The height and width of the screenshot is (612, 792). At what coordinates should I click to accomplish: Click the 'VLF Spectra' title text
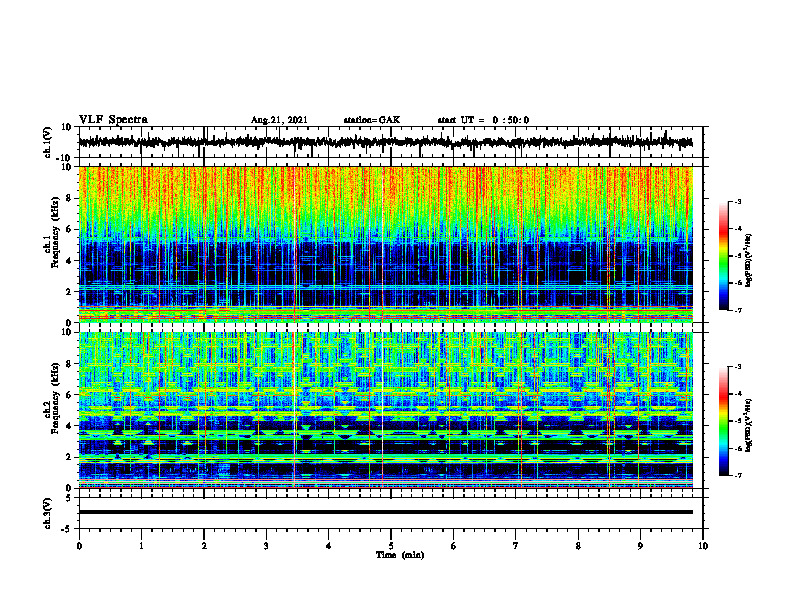coord(113,120)
